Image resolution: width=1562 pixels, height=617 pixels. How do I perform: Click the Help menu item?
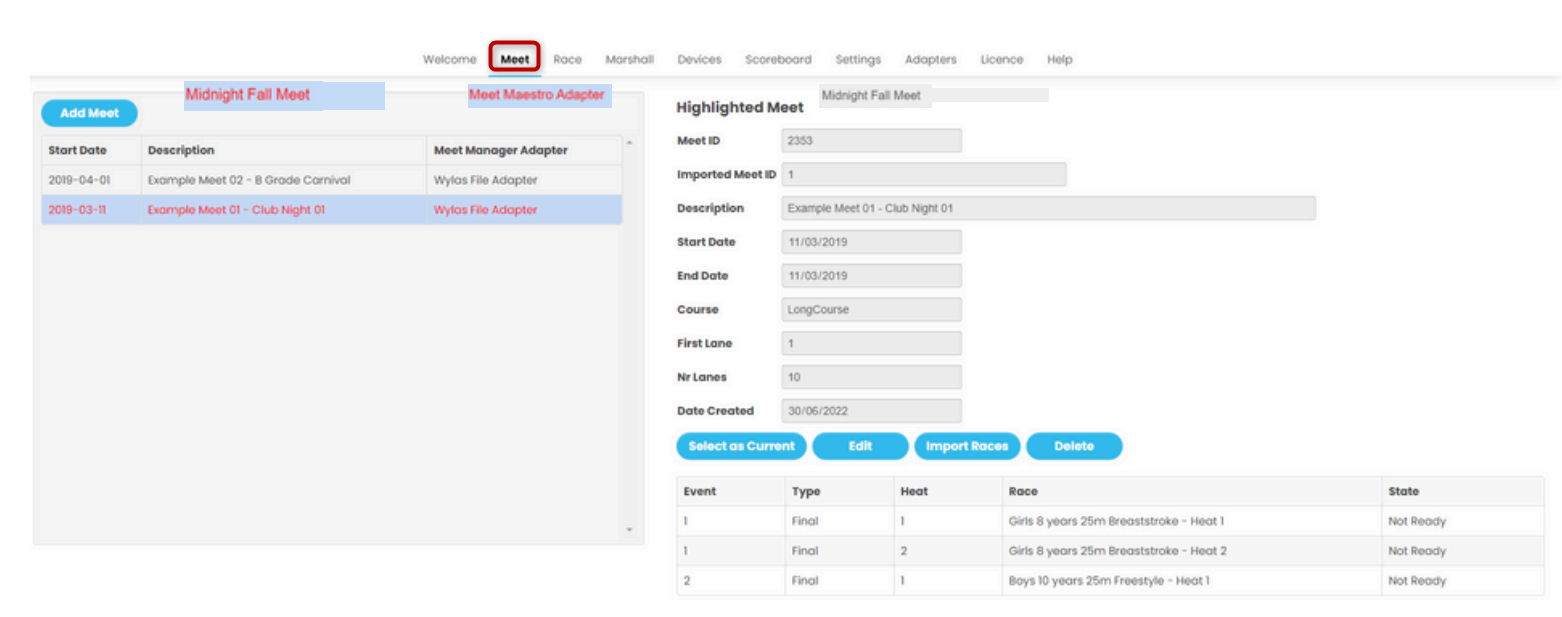pyautogui.click(x=1059, y=60)
